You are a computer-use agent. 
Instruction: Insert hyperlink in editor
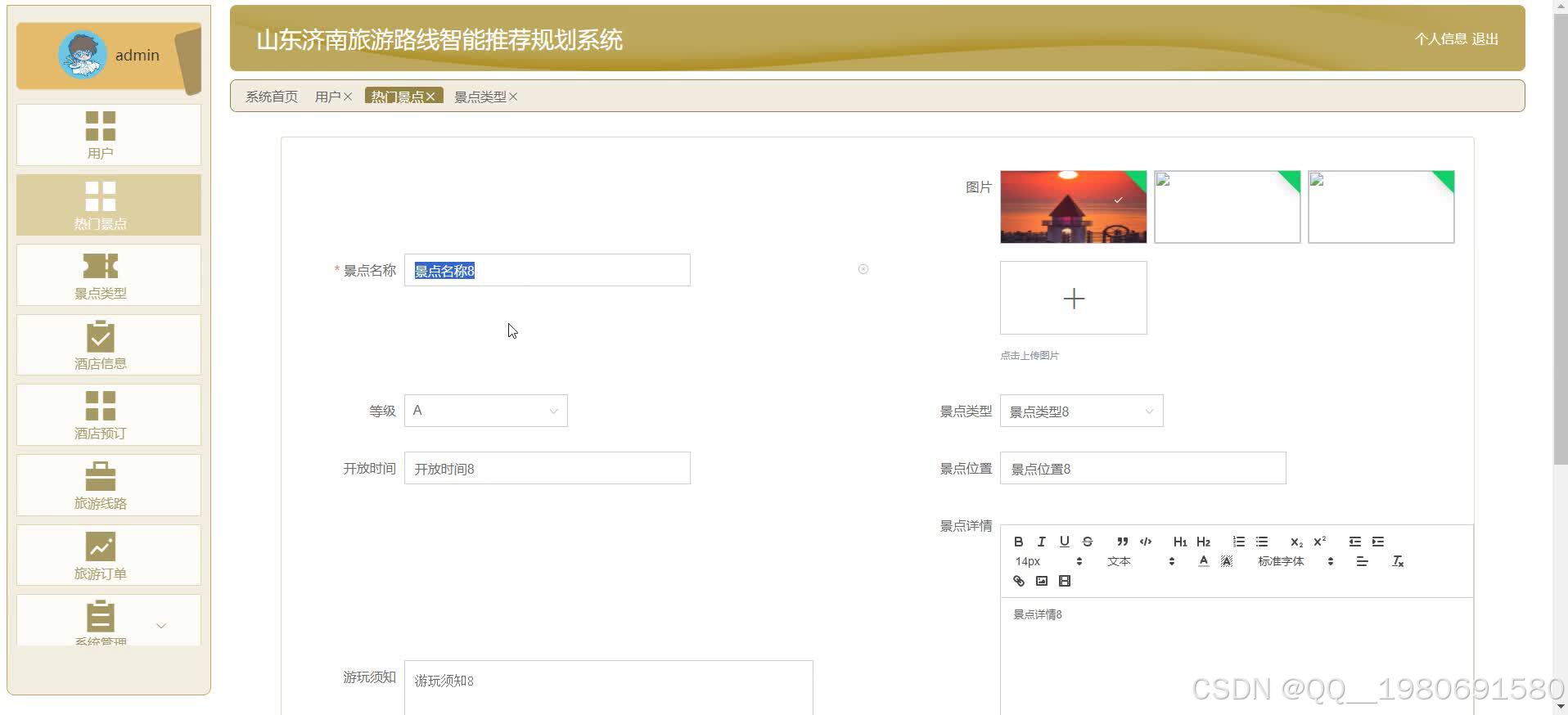(x=1018, y=581)
